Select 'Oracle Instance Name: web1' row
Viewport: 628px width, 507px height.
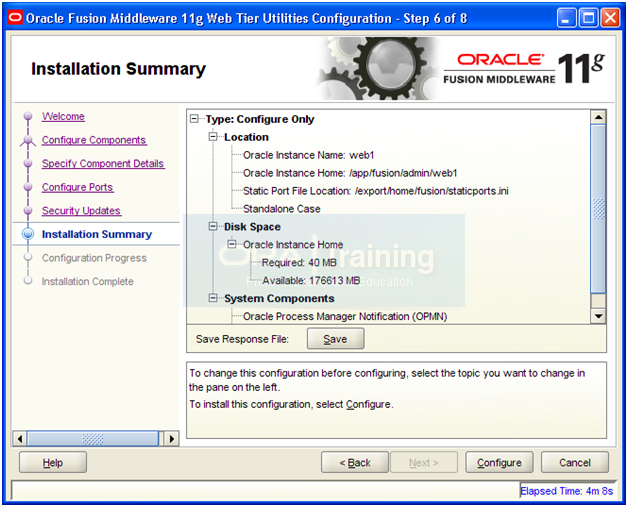click(x=308, y=155)
